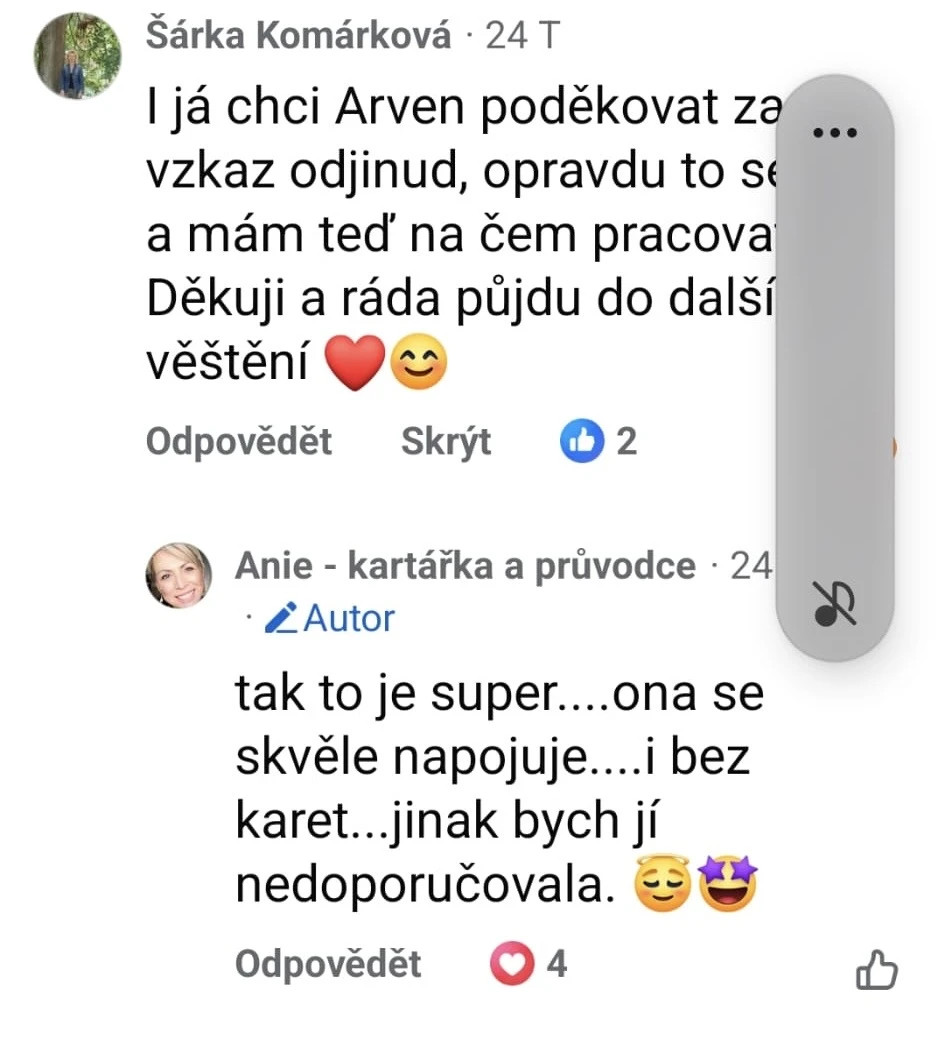Click the heart reaction icon with 4
This screenshot has height=1043, width=944.
pos(512,963)
